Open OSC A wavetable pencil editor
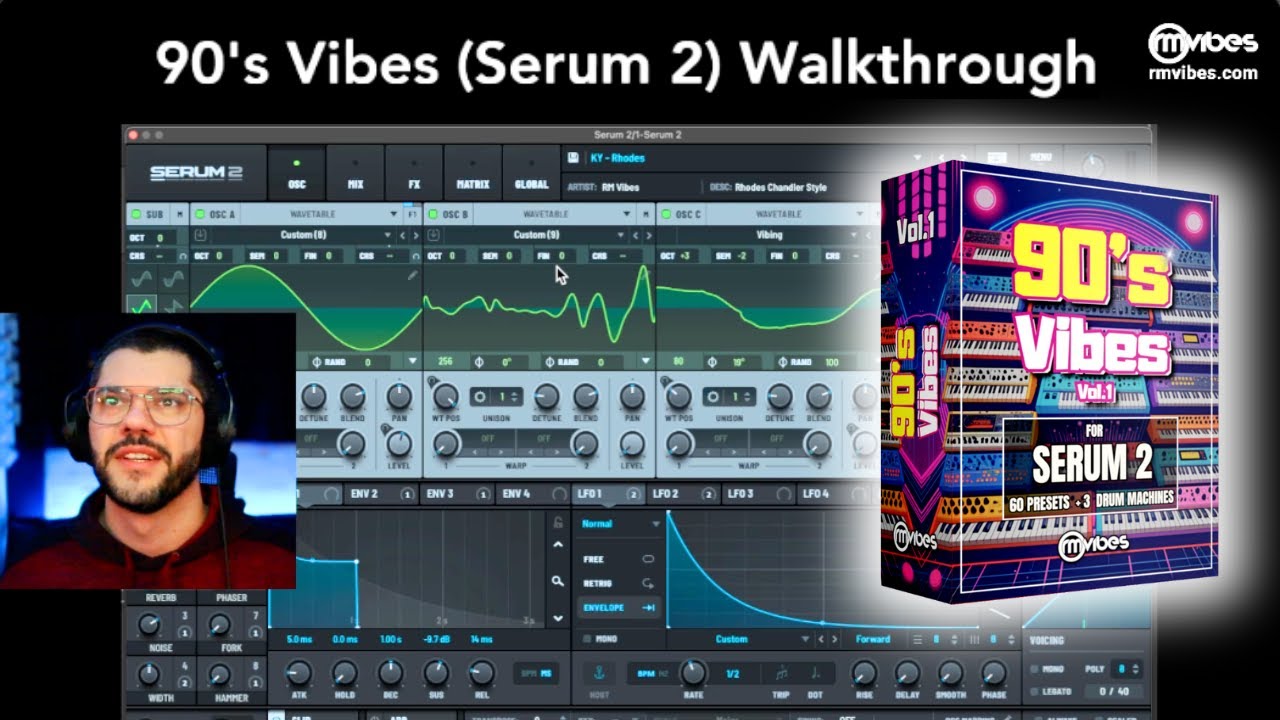This screenshot has width=1280, height=720. [412, 275]
